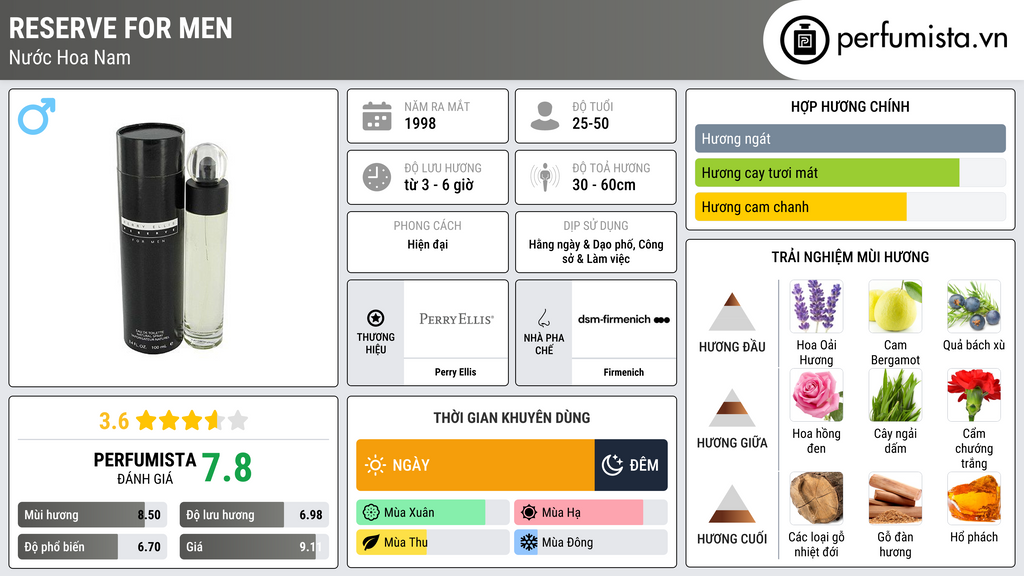Screen dimensions: 1024x576
Task: Click the snowflake icon for Mùa Đông
Action: (x=528, y=542)
